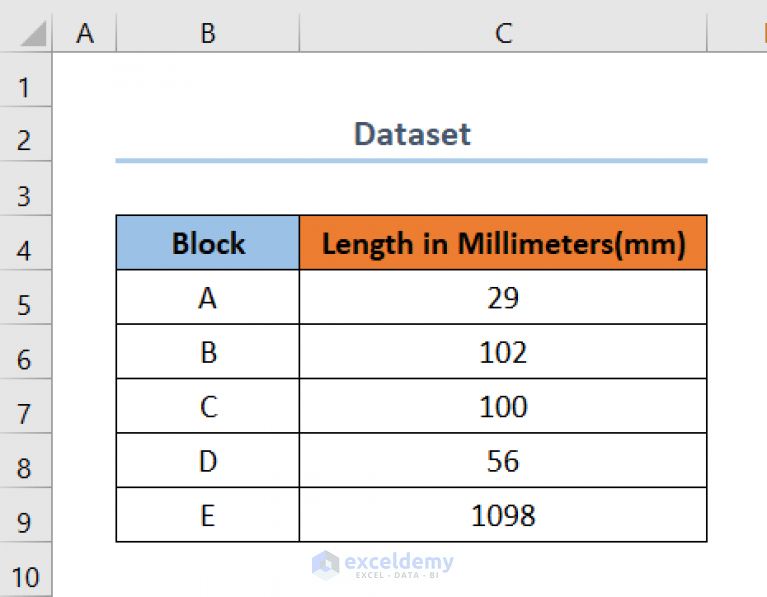Click the cell containing 1098
The height and width of the screenshot is (597, 767).
click(503, 516)
